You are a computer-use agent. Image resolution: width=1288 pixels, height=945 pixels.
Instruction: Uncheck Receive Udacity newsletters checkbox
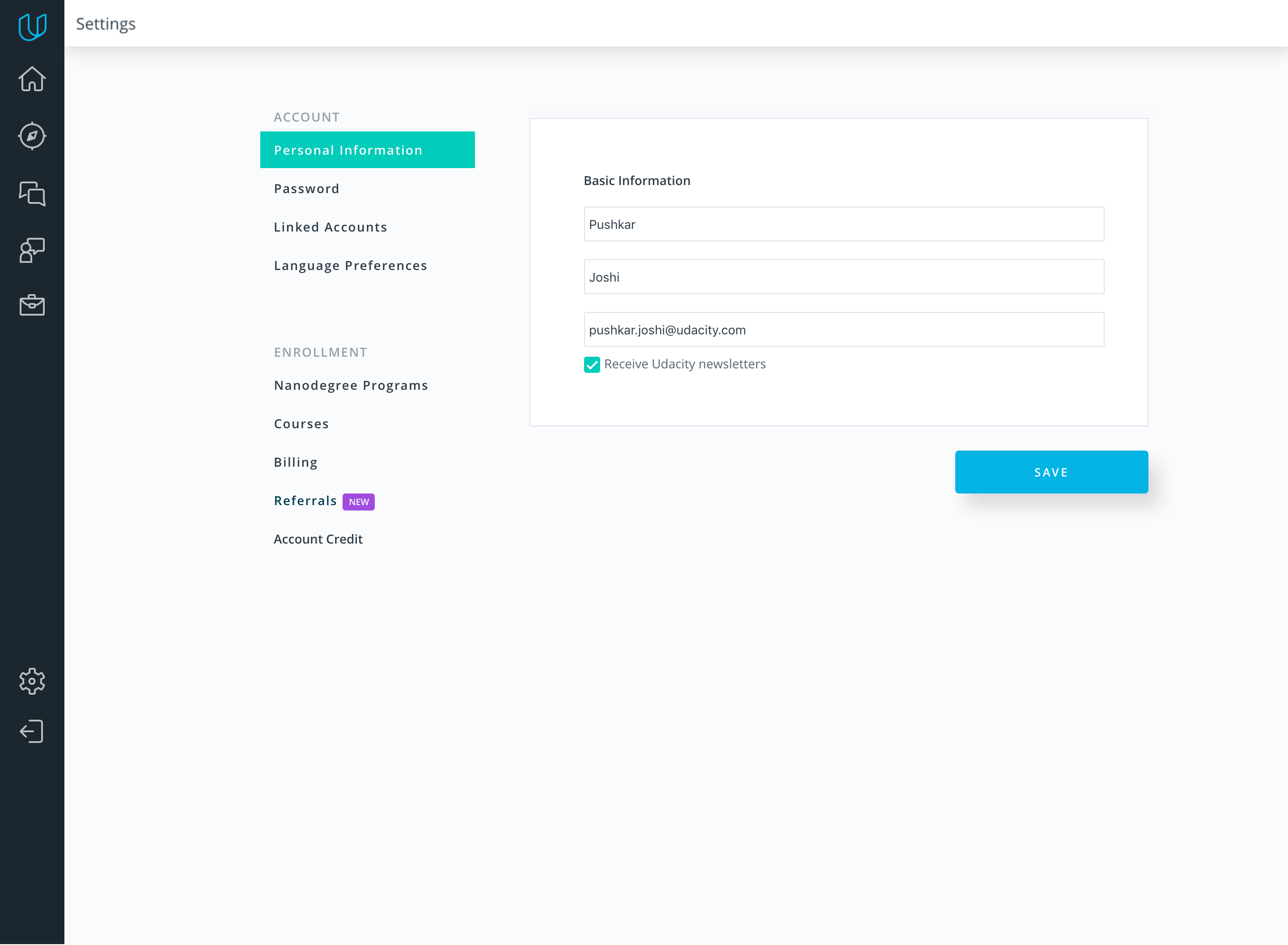click(592, 364)
